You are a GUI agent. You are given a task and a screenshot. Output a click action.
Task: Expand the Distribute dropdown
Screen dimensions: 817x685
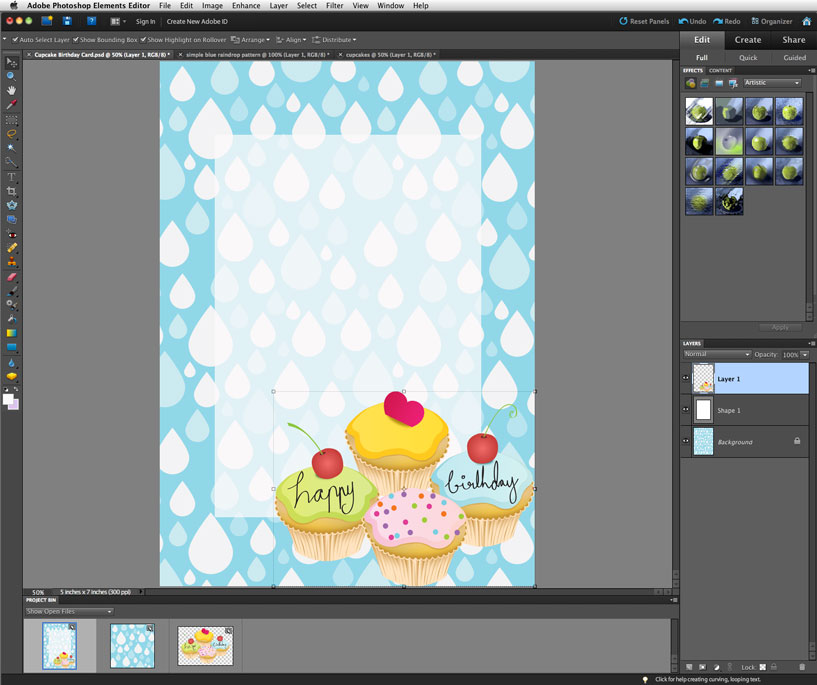click(x=334, y=40)
